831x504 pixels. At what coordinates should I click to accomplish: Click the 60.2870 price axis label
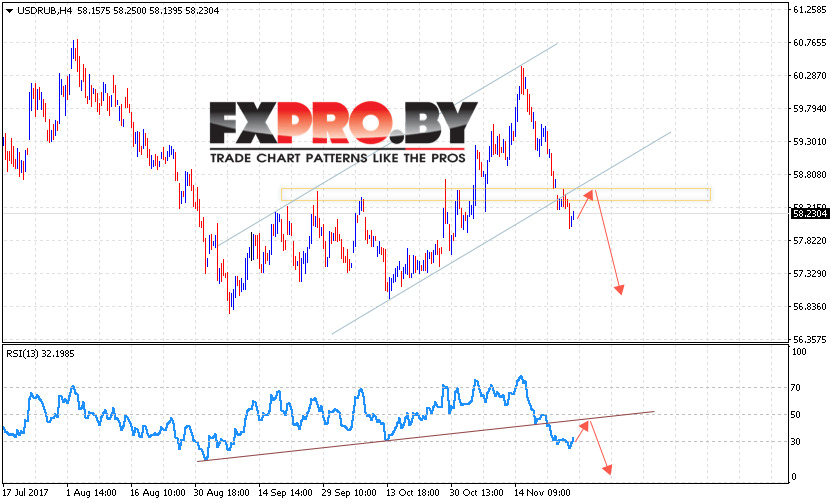pos(809,75)
